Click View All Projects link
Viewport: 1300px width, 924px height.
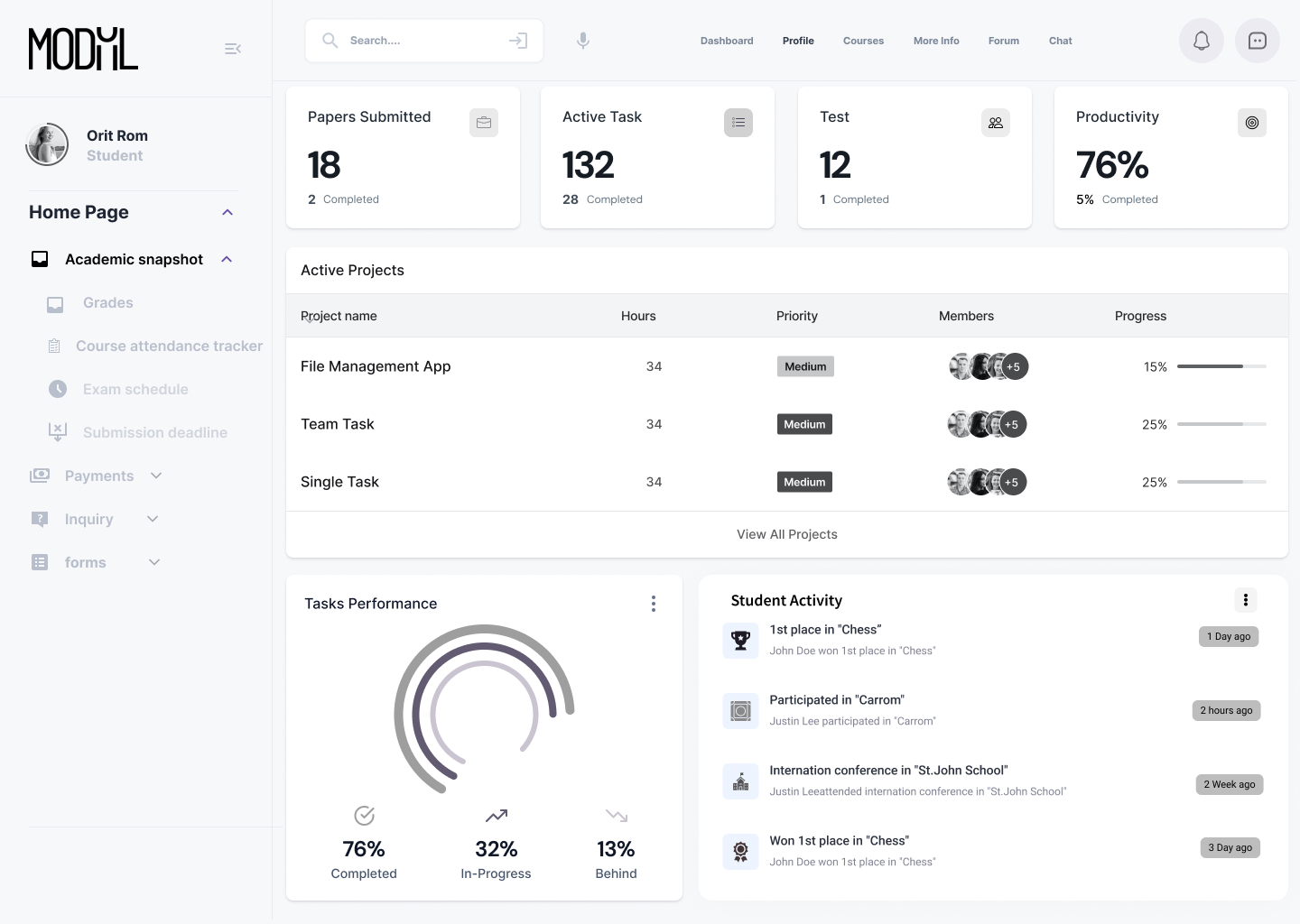click(786, 534)
